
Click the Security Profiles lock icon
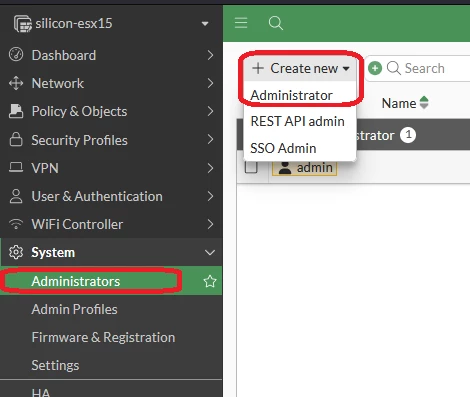pos(16,139)
